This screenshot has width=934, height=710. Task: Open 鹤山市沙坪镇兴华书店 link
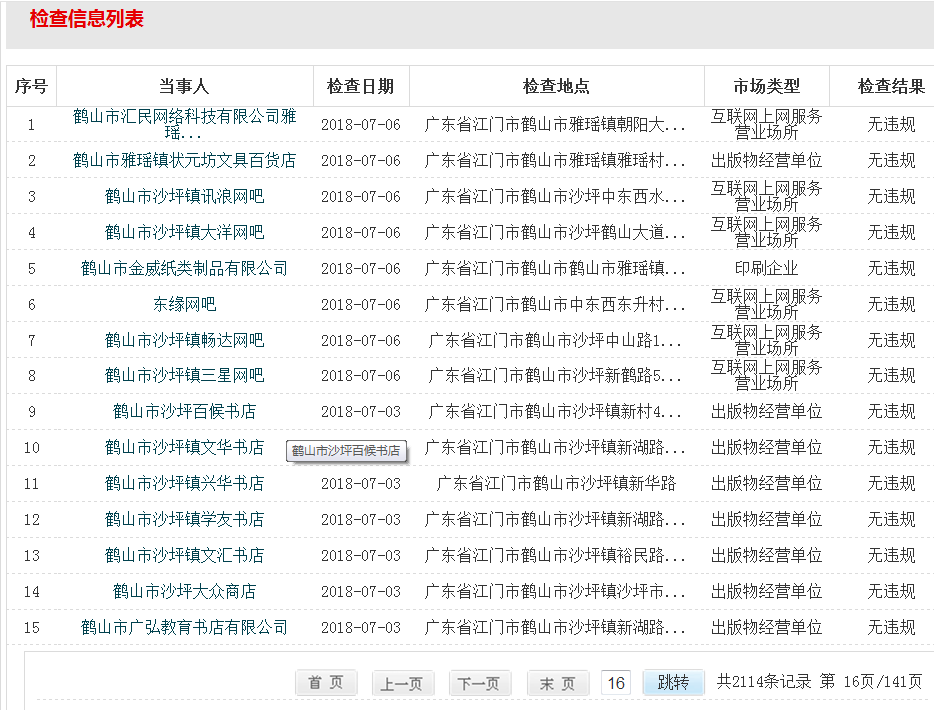click(x=185, y=484)
